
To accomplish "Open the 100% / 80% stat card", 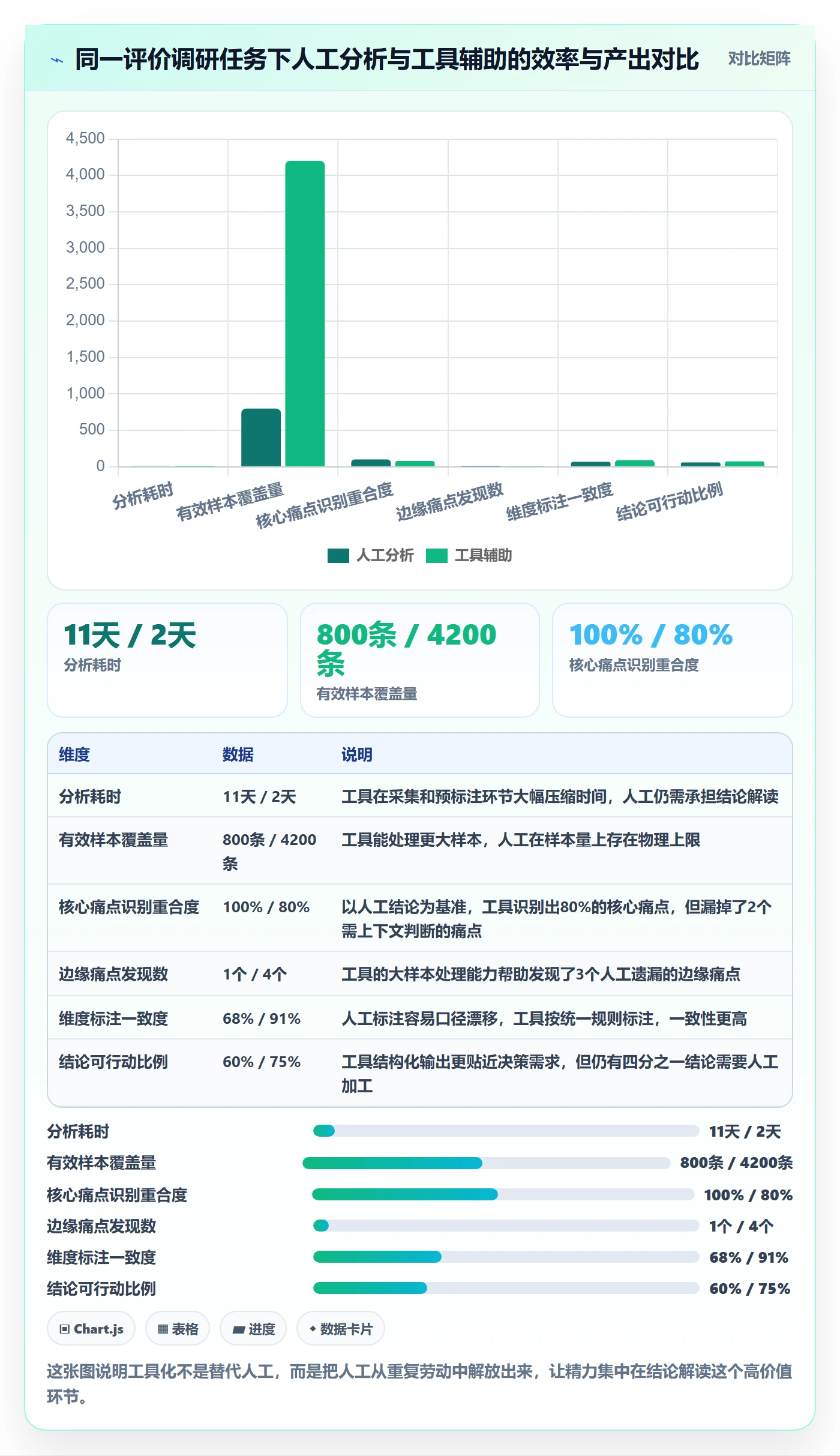I will [x=673, y=660].
